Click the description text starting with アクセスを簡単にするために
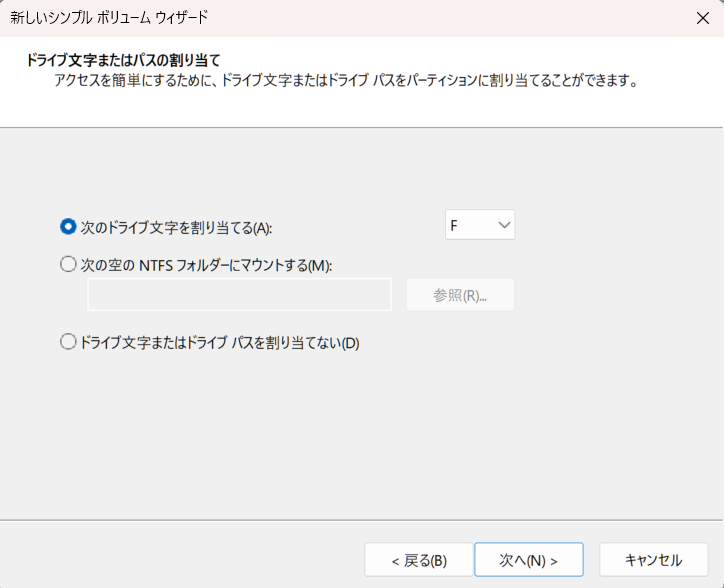Viewport: 724px width, 588px height. pos(346,80)
